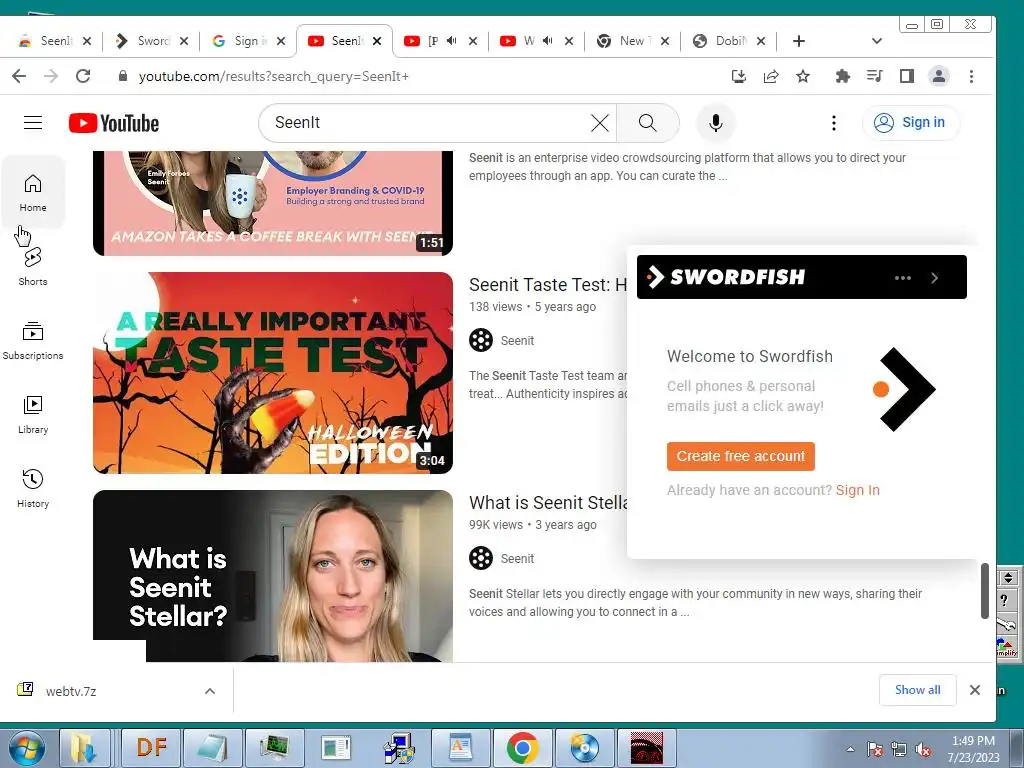Click Create free account button
1024x768 pixels.
pyautogui.click(x=741, y=456)
